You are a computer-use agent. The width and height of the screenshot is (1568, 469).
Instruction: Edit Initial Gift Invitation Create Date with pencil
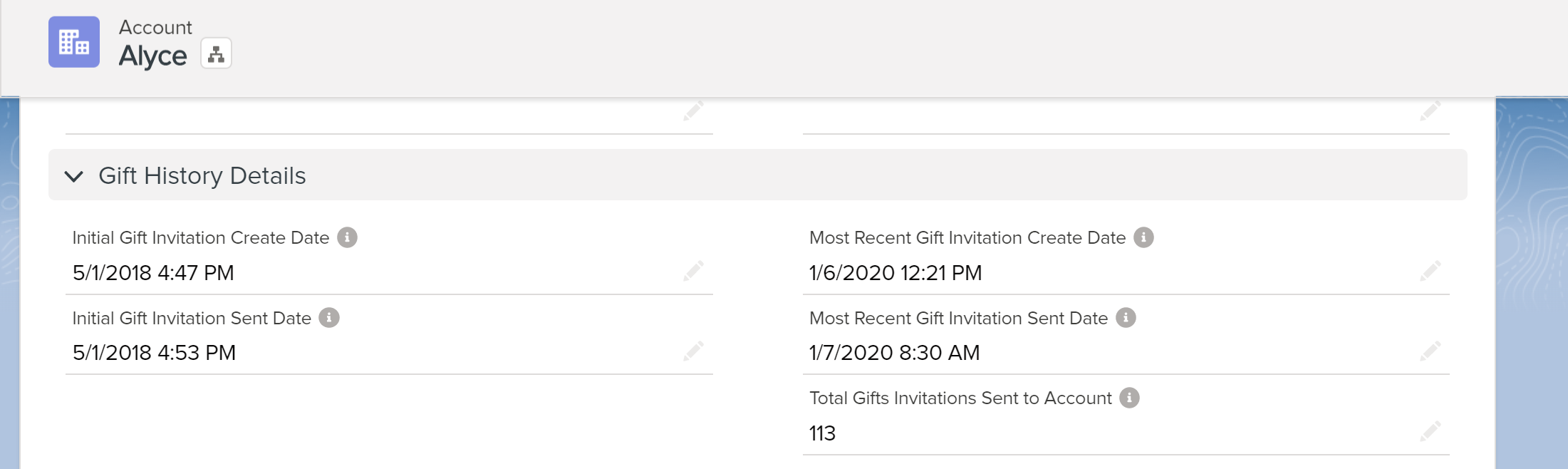tap(693, 272)
